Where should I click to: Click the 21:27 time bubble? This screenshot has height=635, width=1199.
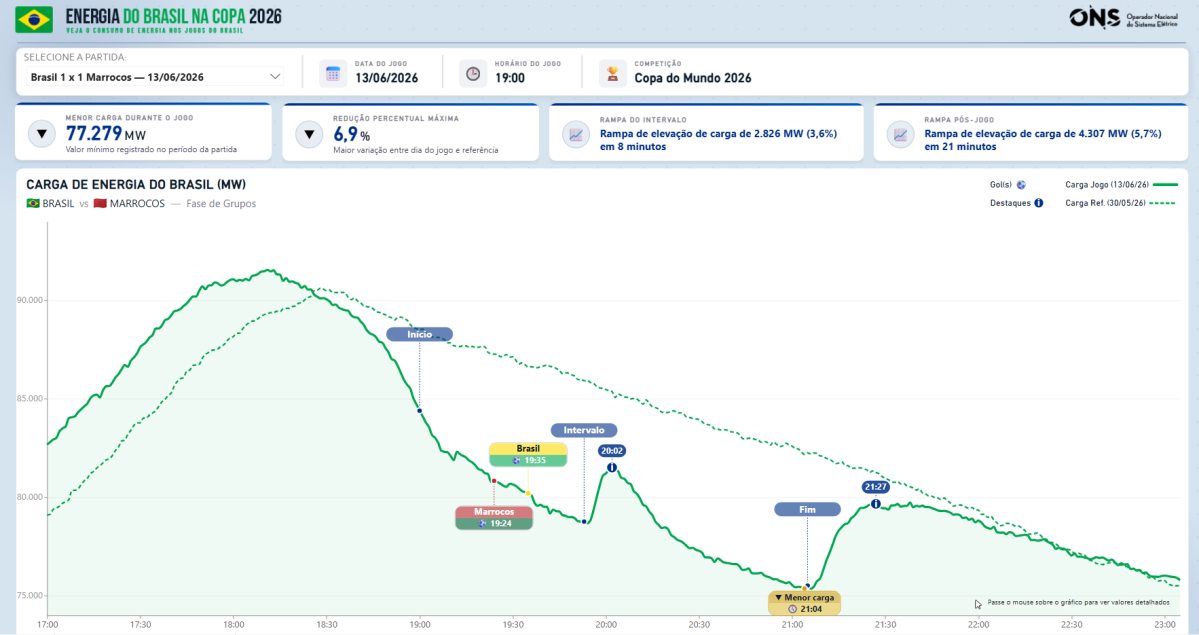pyautogui.click(x=876, y=487)
